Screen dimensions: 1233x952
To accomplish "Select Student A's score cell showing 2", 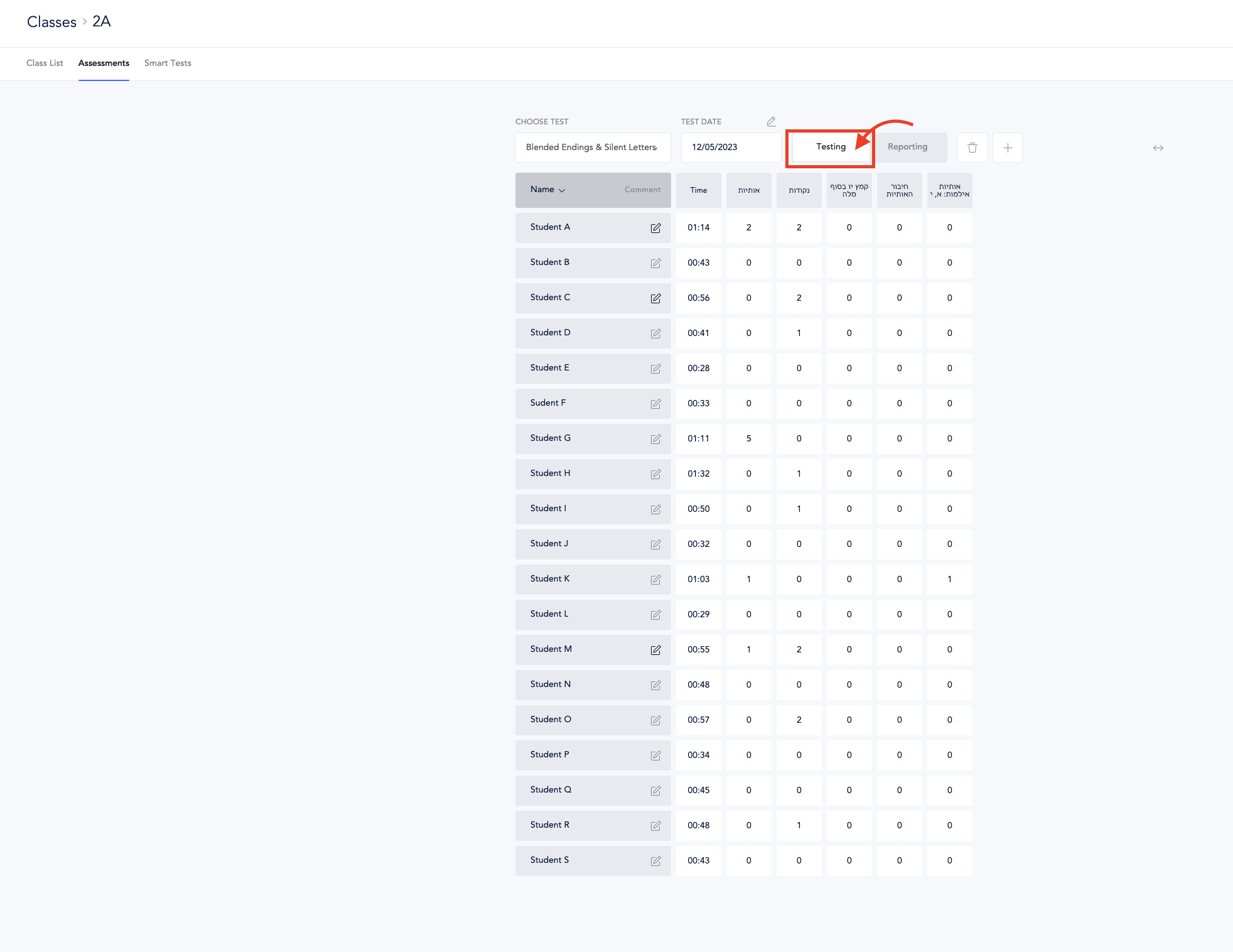I will [x=748, y=228].
